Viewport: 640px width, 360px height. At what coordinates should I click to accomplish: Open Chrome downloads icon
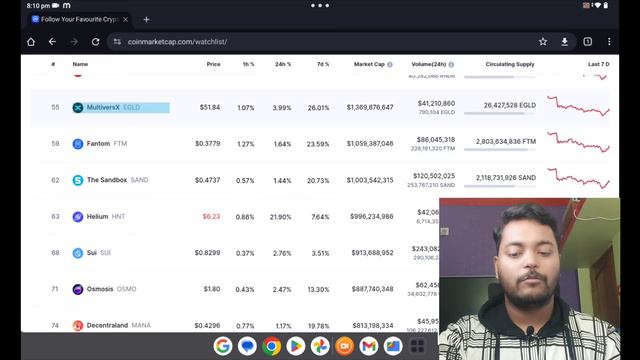564,42
